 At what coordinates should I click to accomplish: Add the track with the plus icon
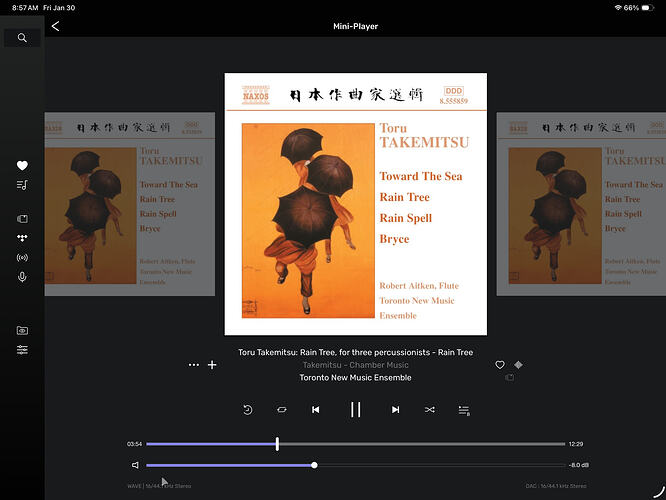point(212,365)
